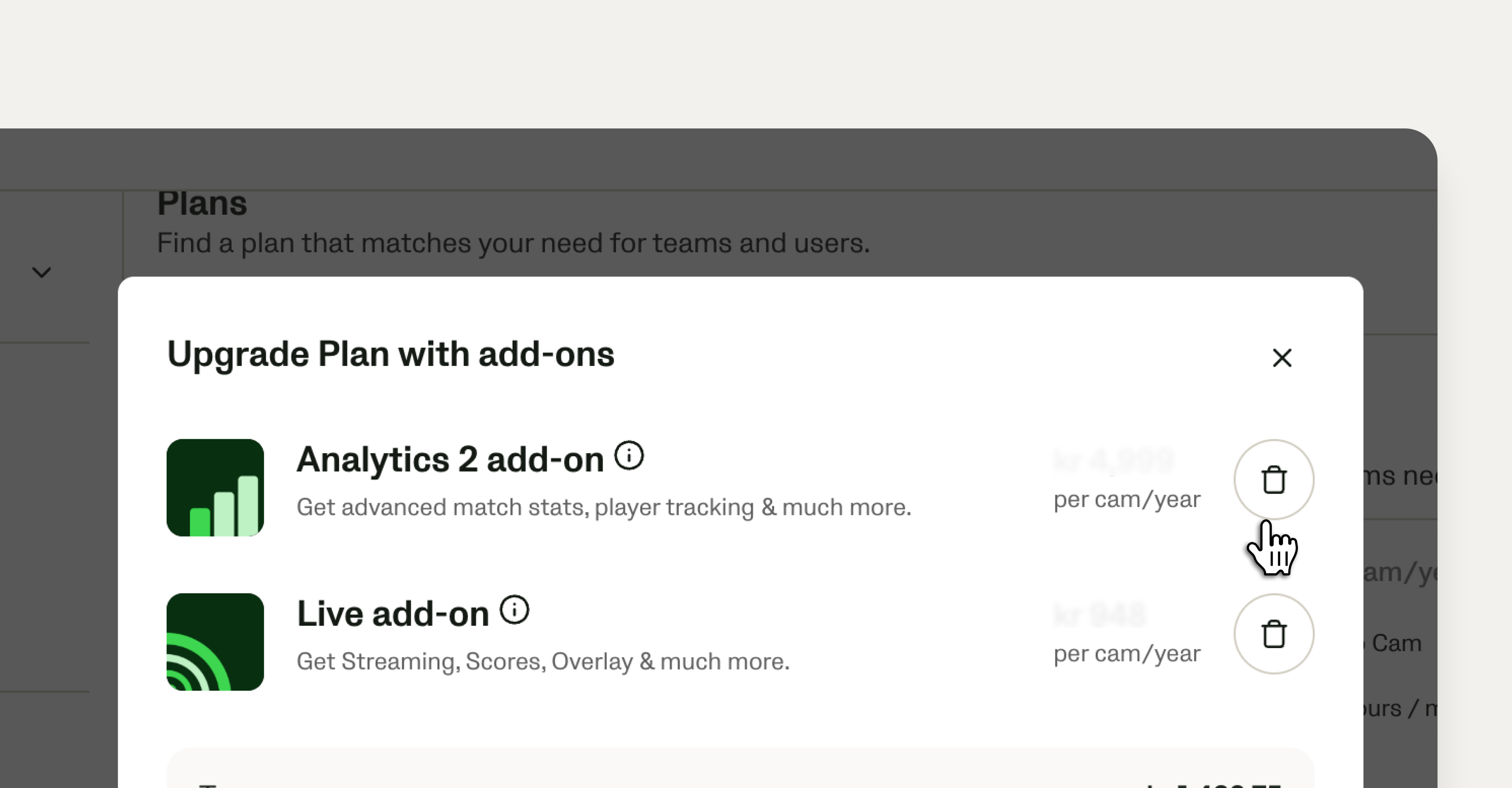Click "Get Streaming, Scores, Overlay" description
The image size is (1512, 788).
coord(543,662)
